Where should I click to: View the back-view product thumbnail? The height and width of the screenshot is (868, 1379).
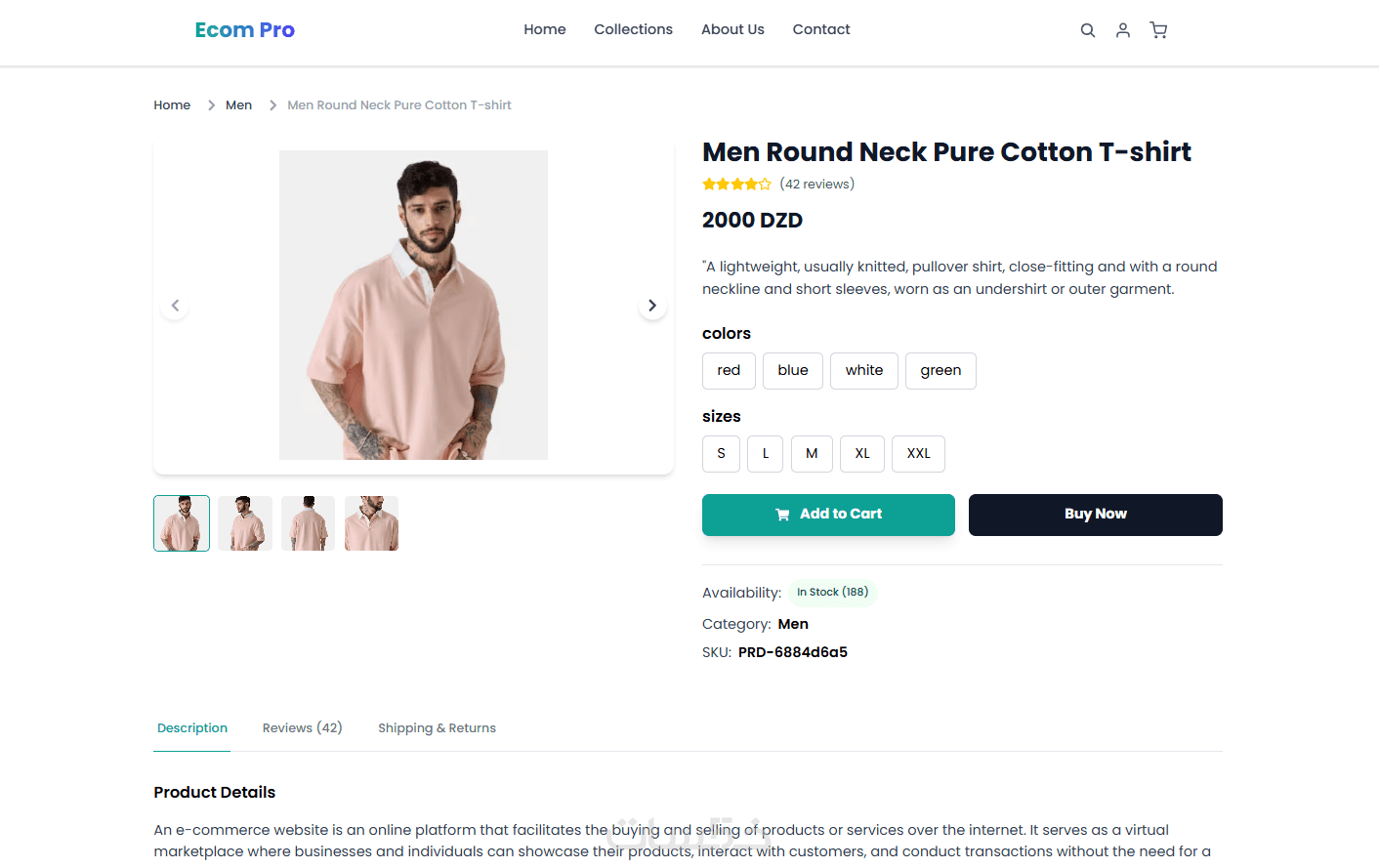click(x=308, y=523)
